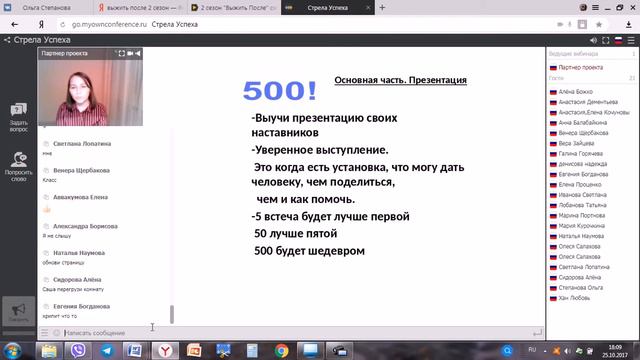Click the megaphone icon in left sidebar
The width and height of the screenshot is (640, 360).
[x=18, y=309]
